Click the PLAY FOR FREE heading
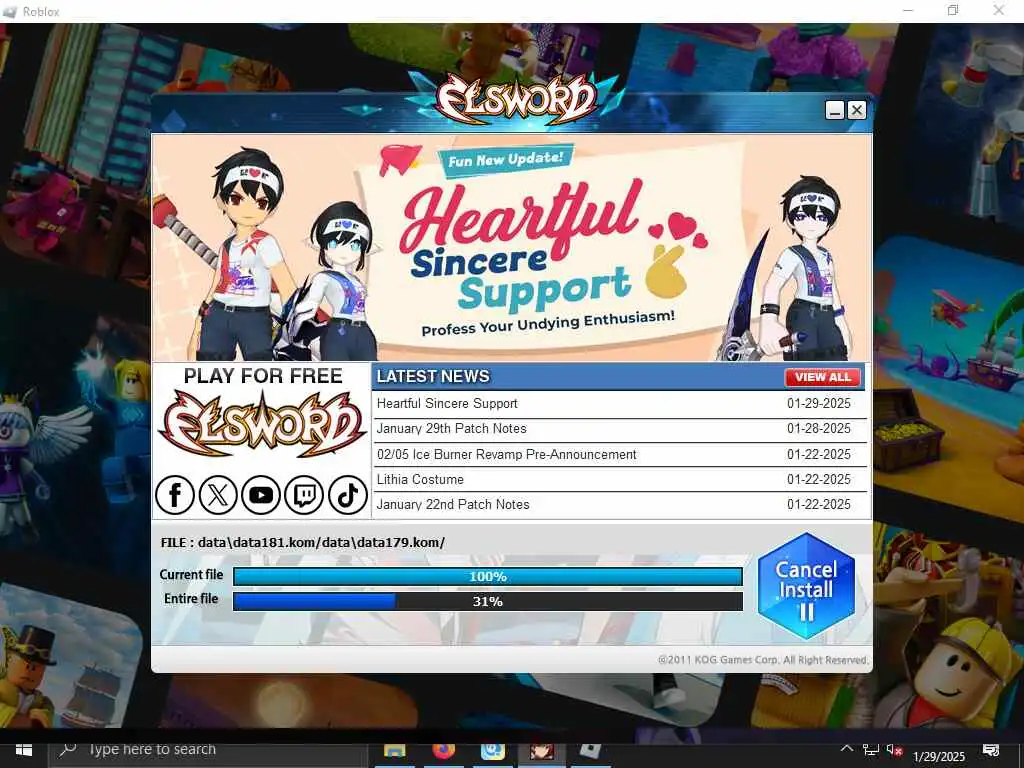This screenshot has width=1024, height=768. pos(263,376)
